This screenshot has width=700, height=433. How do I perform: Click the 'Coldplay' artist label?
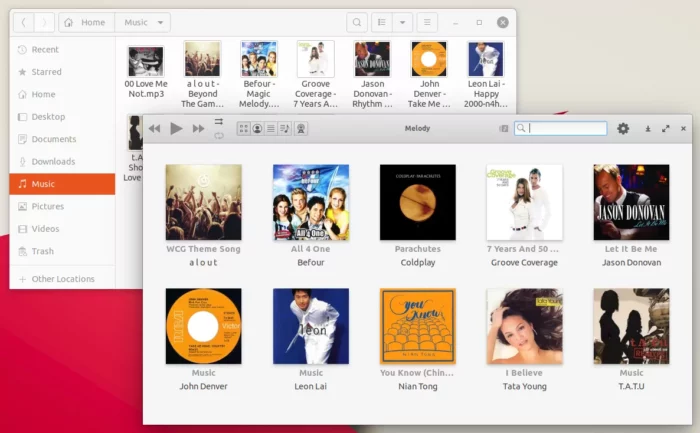(x=418, y=262)
